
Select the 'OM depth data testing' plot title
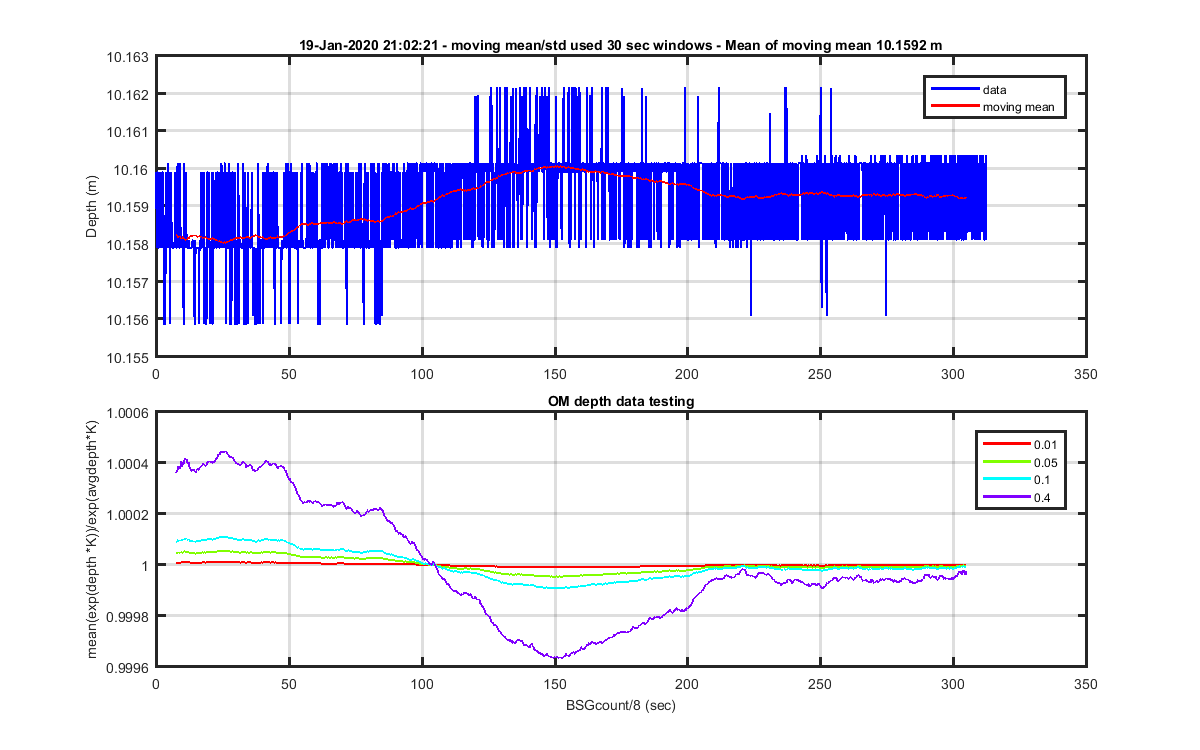(621, 401)
